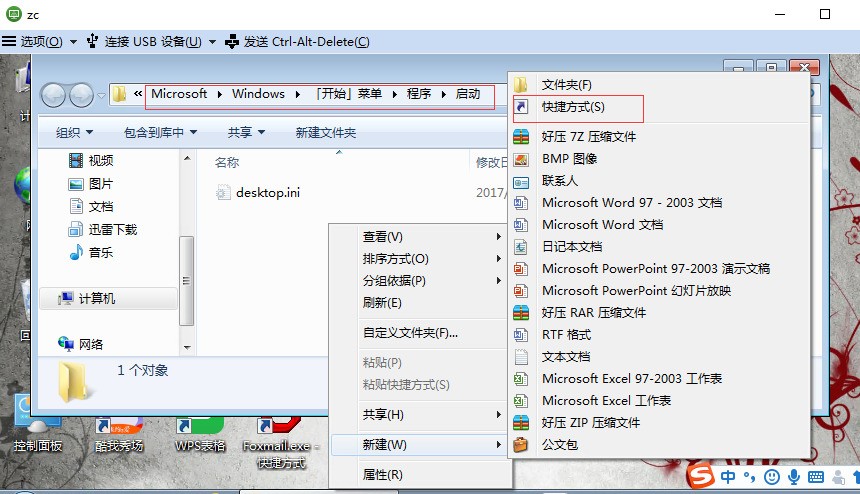Select Microsoft Word 文档 in New submenu
Image resolution: width=860 pixels, height=494 pixels.
pyautogui.click(x=658, y=225)
